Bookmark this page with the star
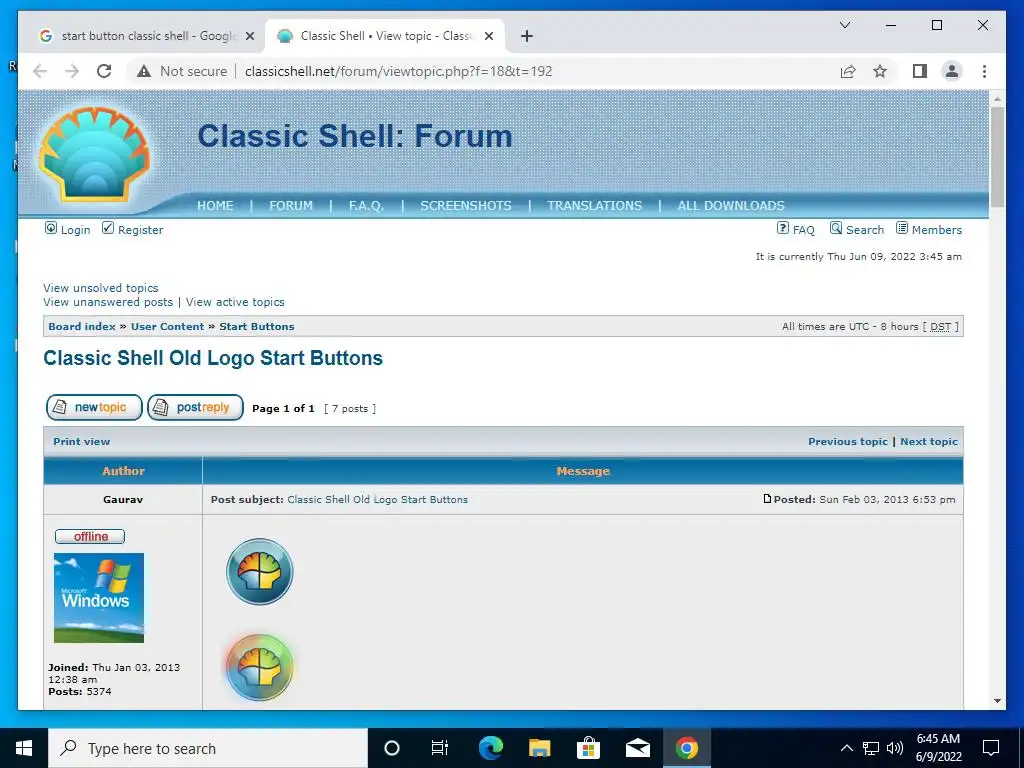 pyautogui.click(x=880, y=71)
